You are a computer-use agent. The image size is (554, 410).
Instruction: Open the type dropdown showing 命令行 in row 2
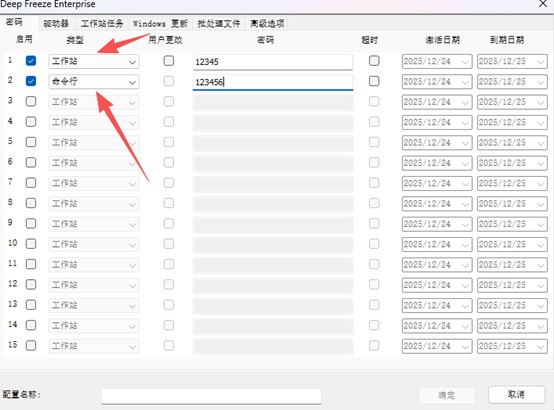(x=94, y=82)
